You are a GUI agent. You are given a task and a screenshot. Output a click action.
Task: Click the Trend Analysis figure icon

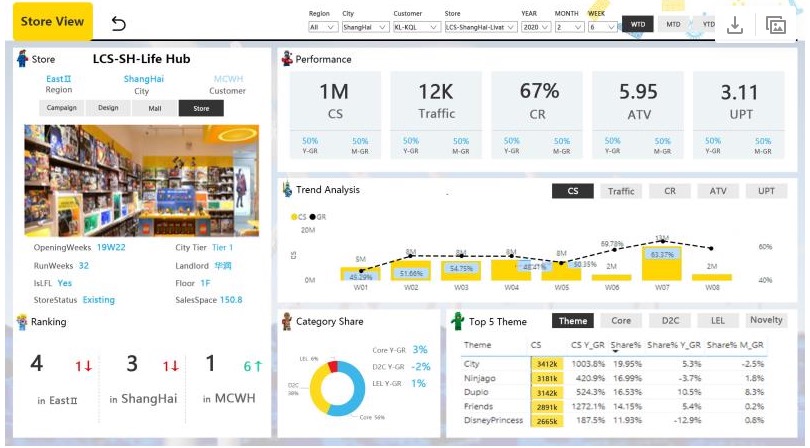click(286, 189)
